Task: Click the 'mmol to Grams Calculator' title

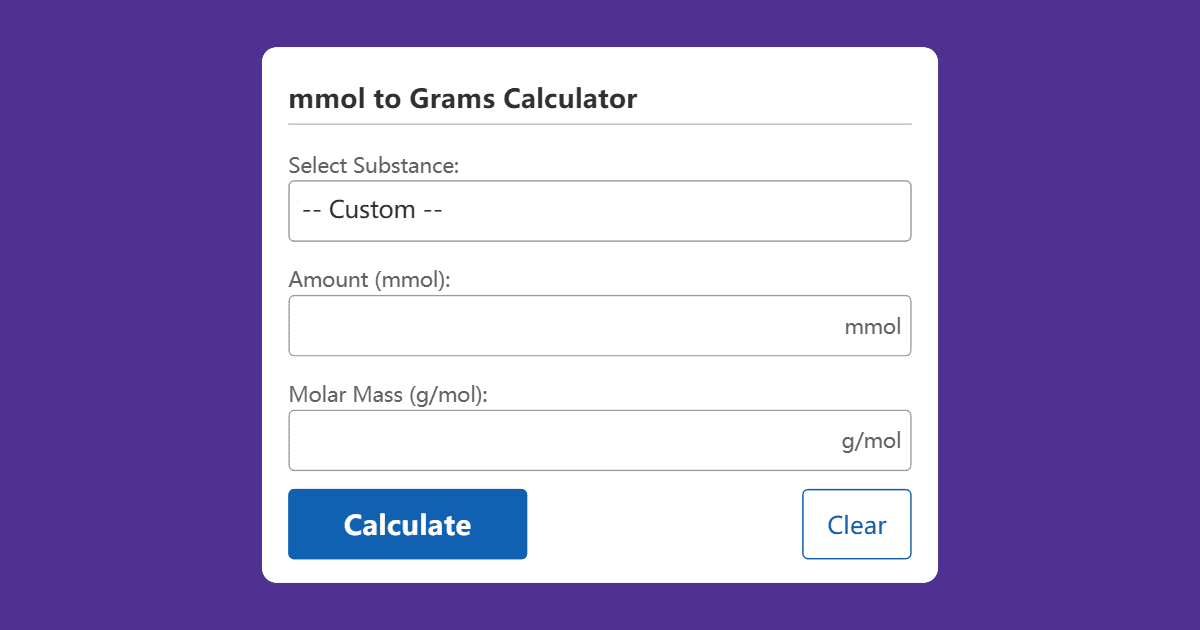Action: point(462,99)
